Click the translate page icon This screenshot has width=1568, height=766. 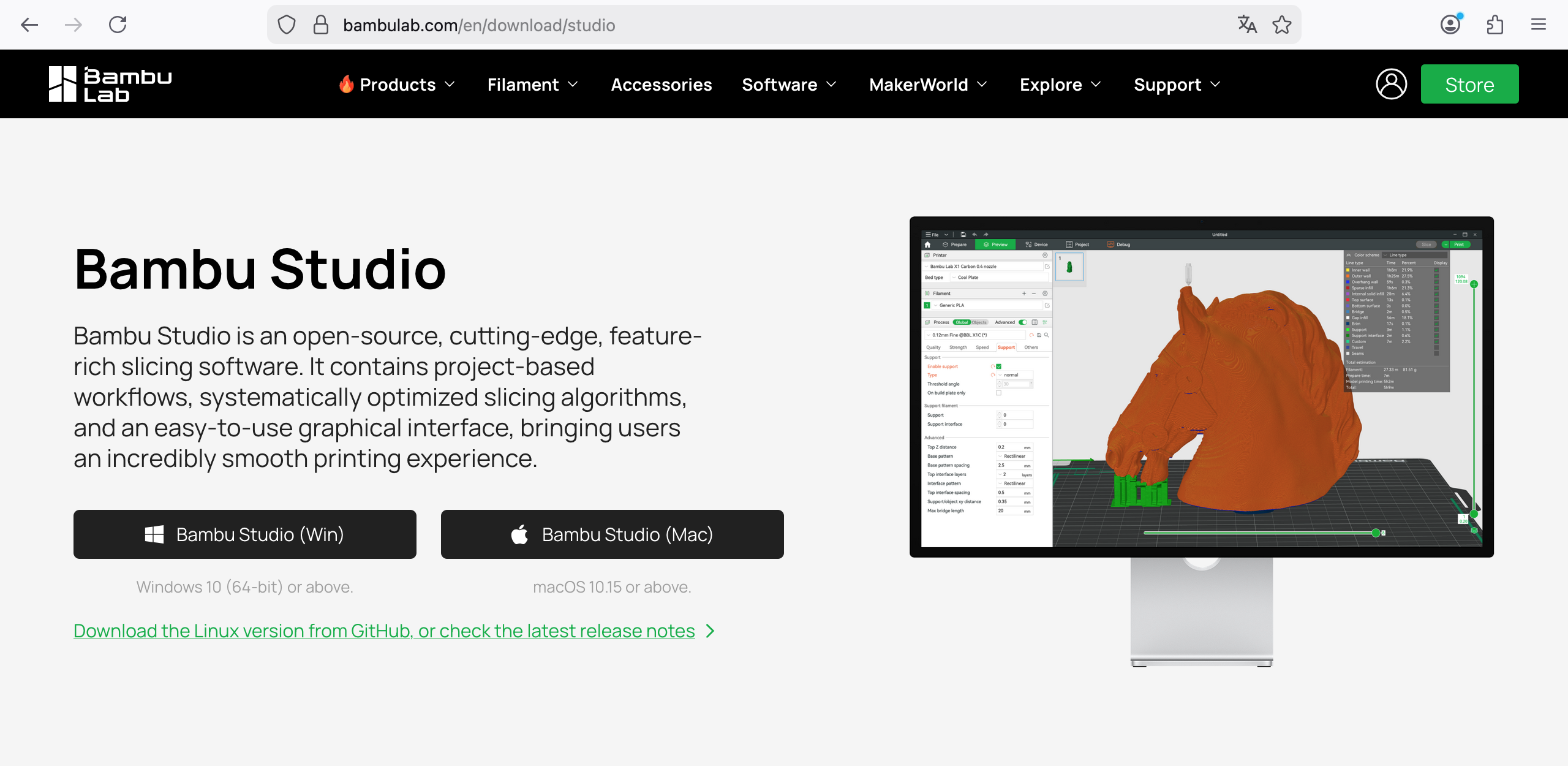[x=1247, y=25]
